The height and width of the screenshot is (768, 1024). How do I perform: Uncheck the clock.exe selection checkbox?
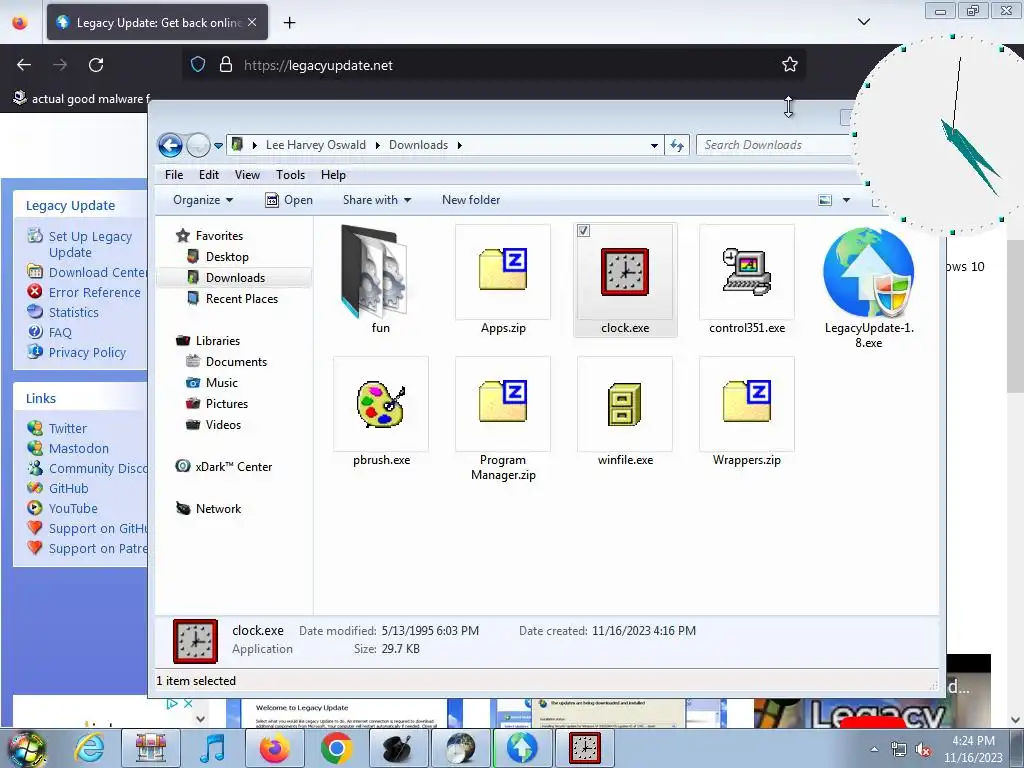[584, 231]
